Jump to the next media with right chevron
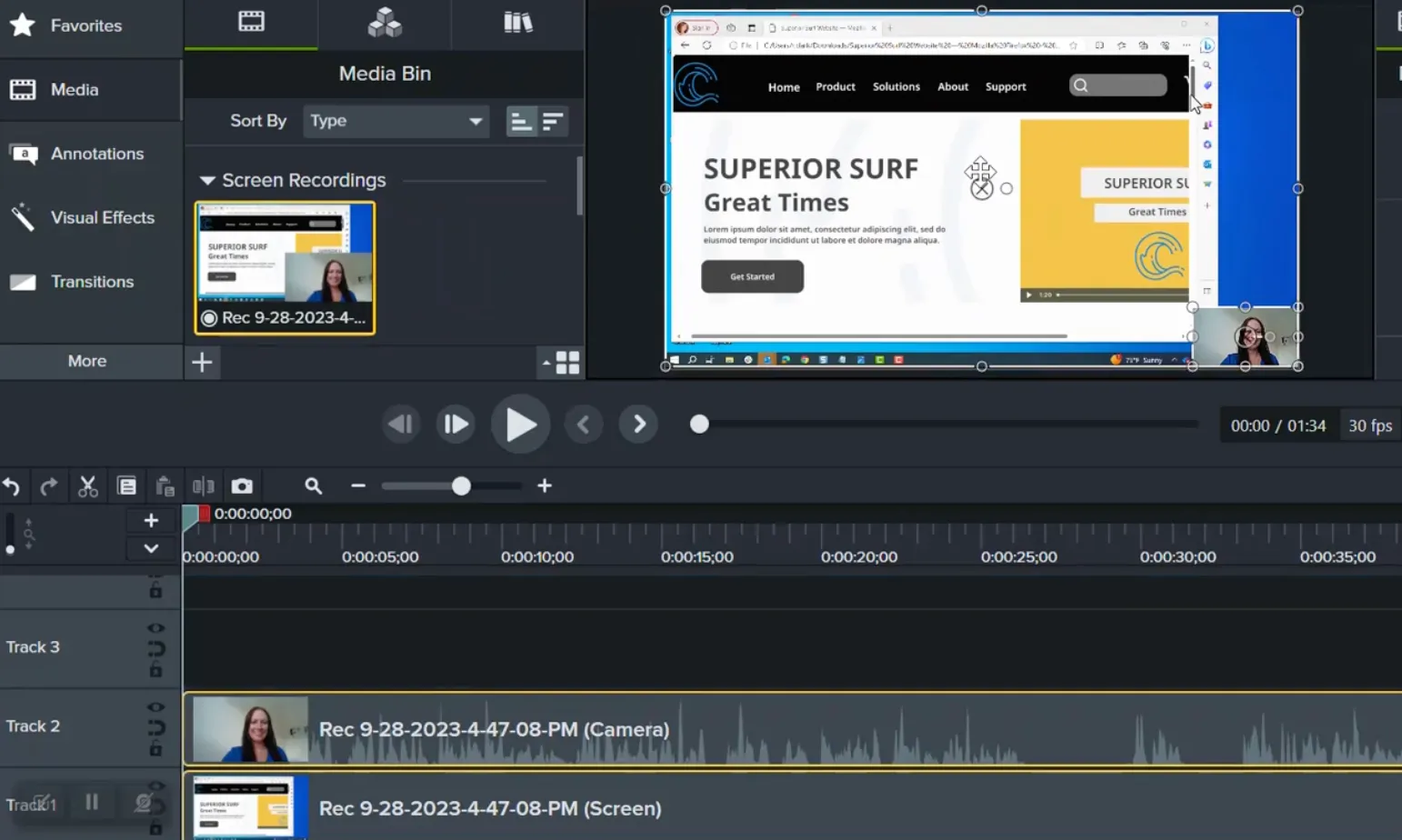 point(639,425)
